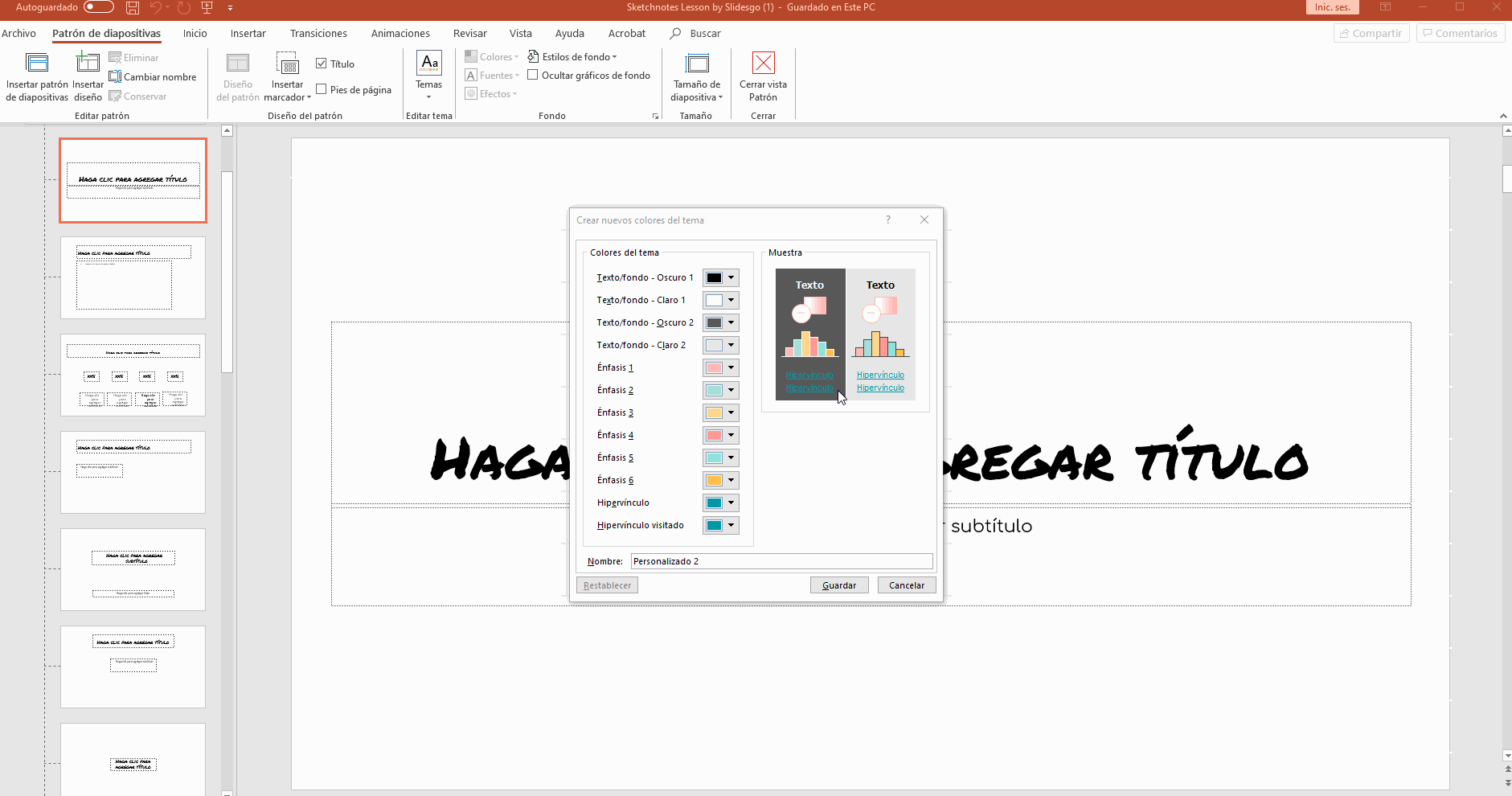This screenshot has width=1512, height=796.
Task: Close the Crear nuevos colores dialog
Action: pos(924,220)
